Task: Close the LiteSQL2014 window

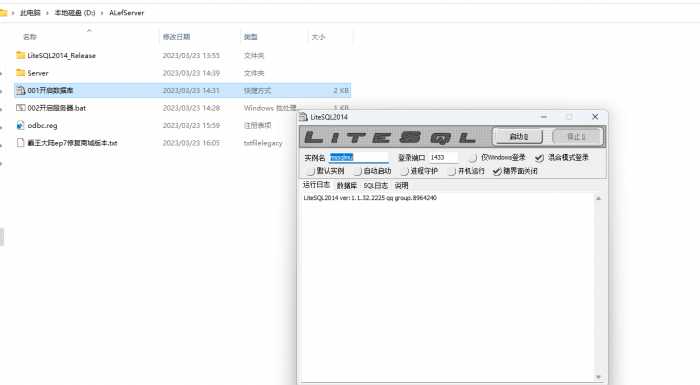Action: (x=595, y=117)
